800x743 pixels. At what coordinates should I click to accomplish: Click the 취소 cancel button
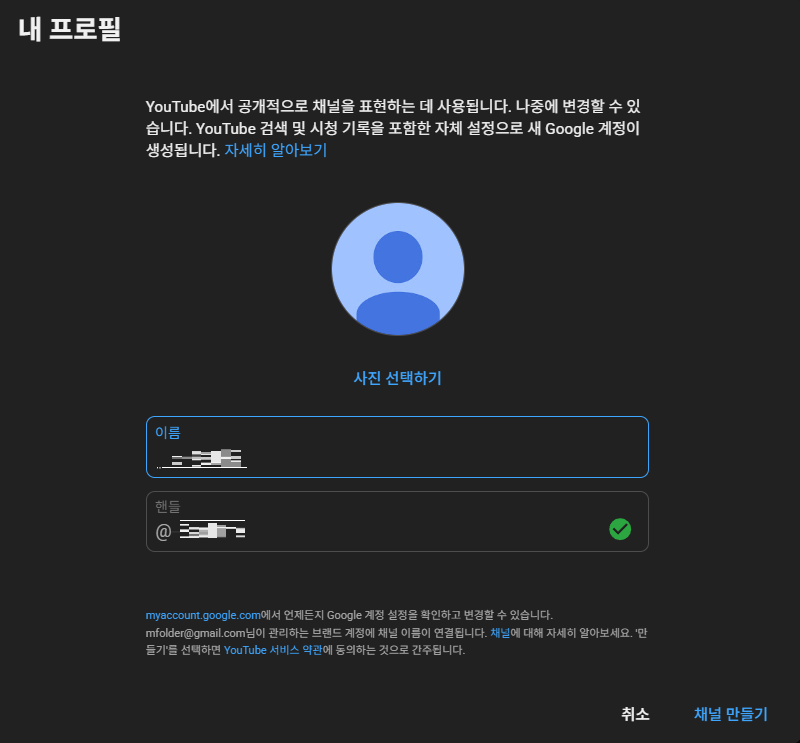coord(635,714)
